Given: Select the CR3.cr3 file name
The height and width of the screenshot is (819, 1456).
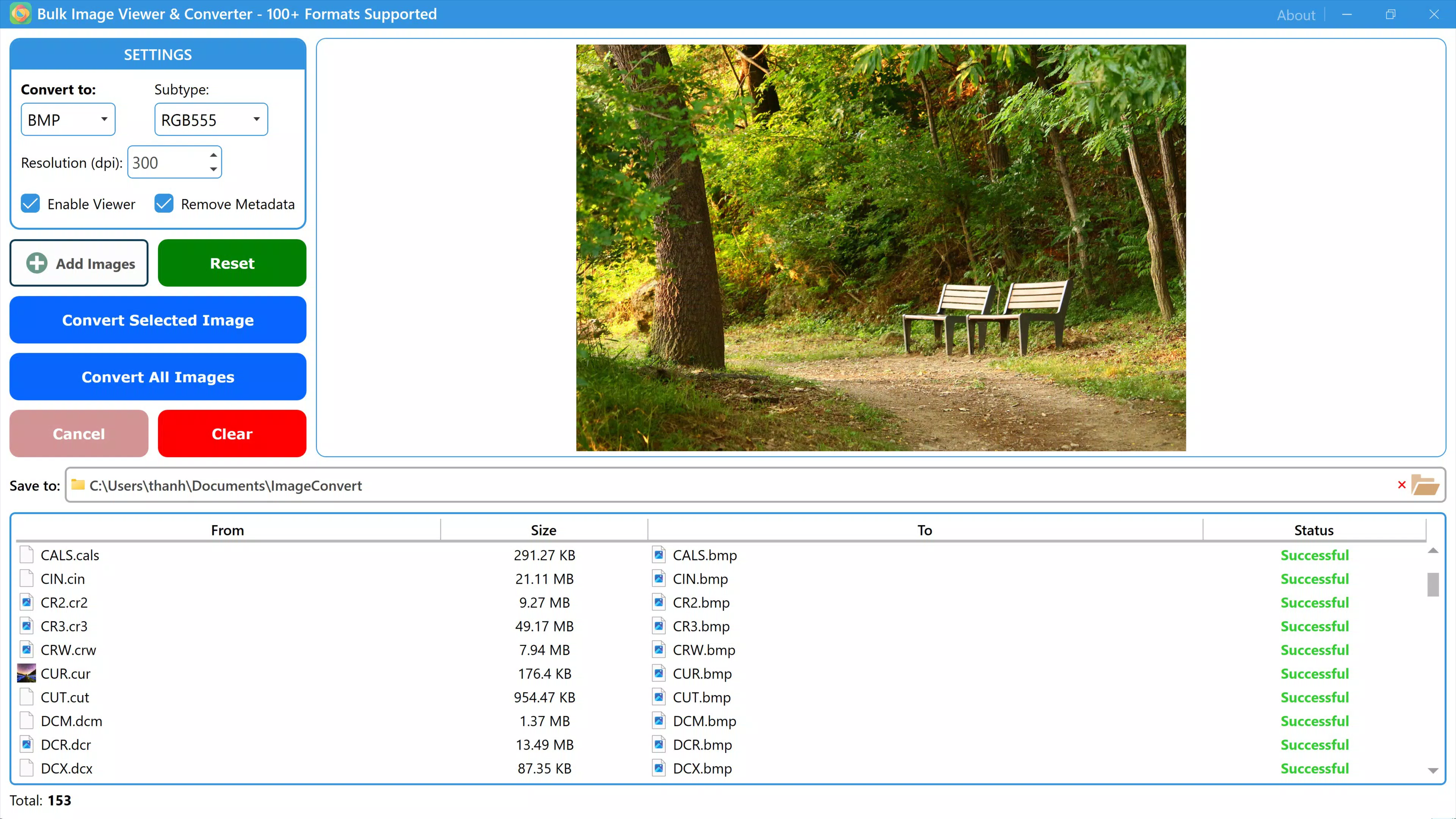Looking at the screenshot, I should (x=64, y=626).
